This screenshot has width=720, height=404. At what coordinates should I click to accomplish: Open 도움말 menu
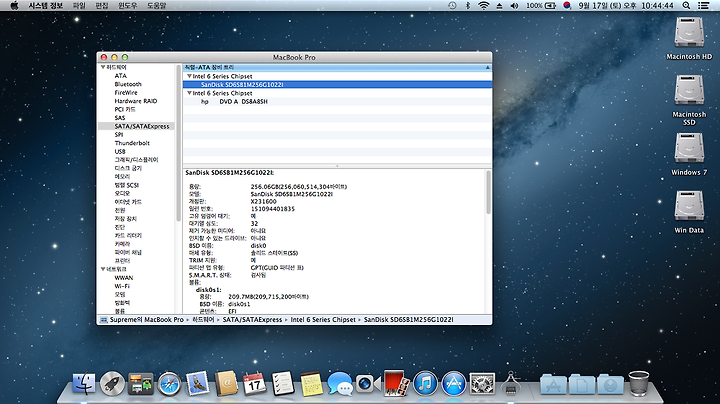(157, 6)
